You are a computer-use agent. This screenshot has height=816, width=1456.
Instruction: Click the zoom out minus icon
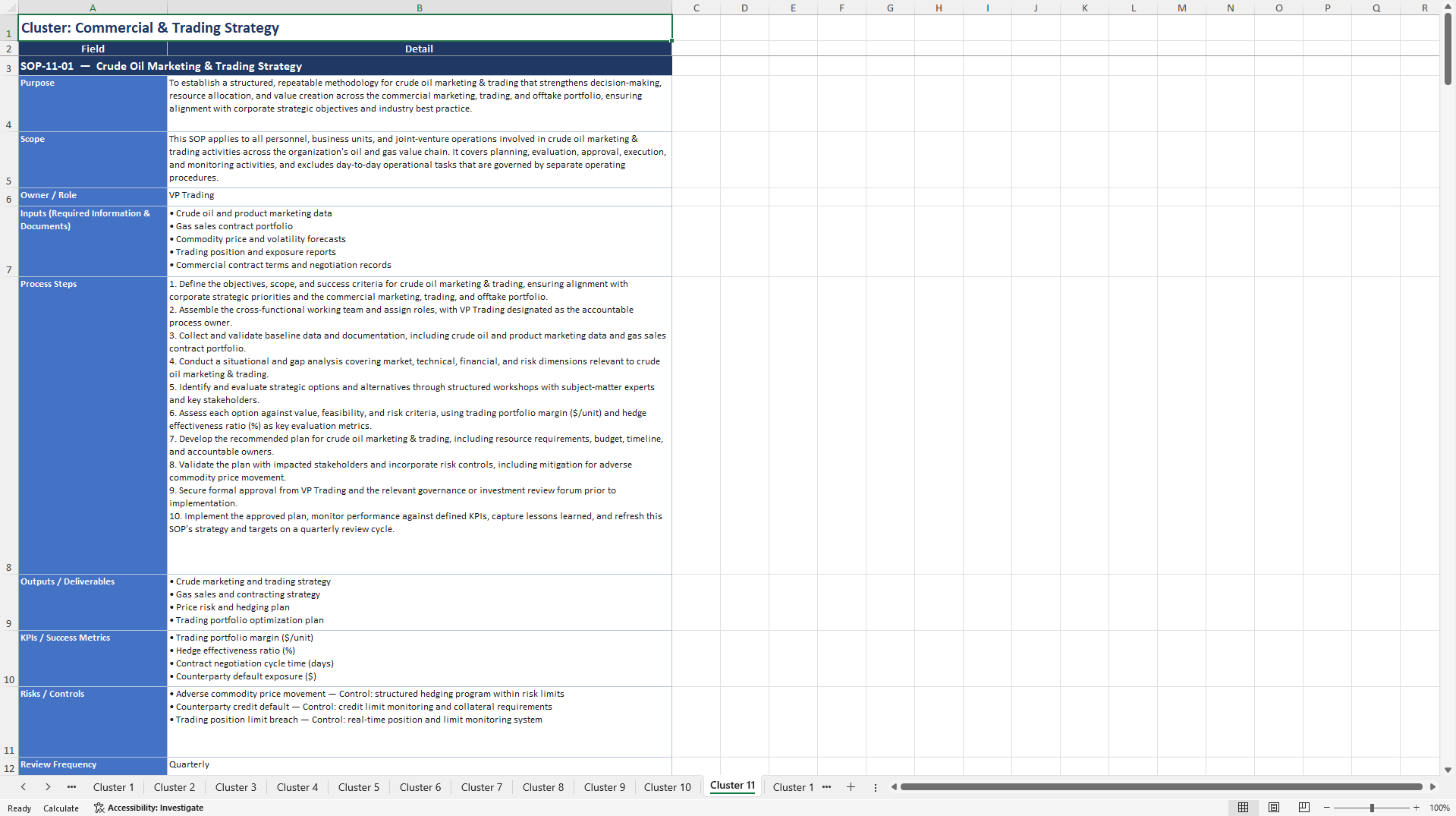1327,808
